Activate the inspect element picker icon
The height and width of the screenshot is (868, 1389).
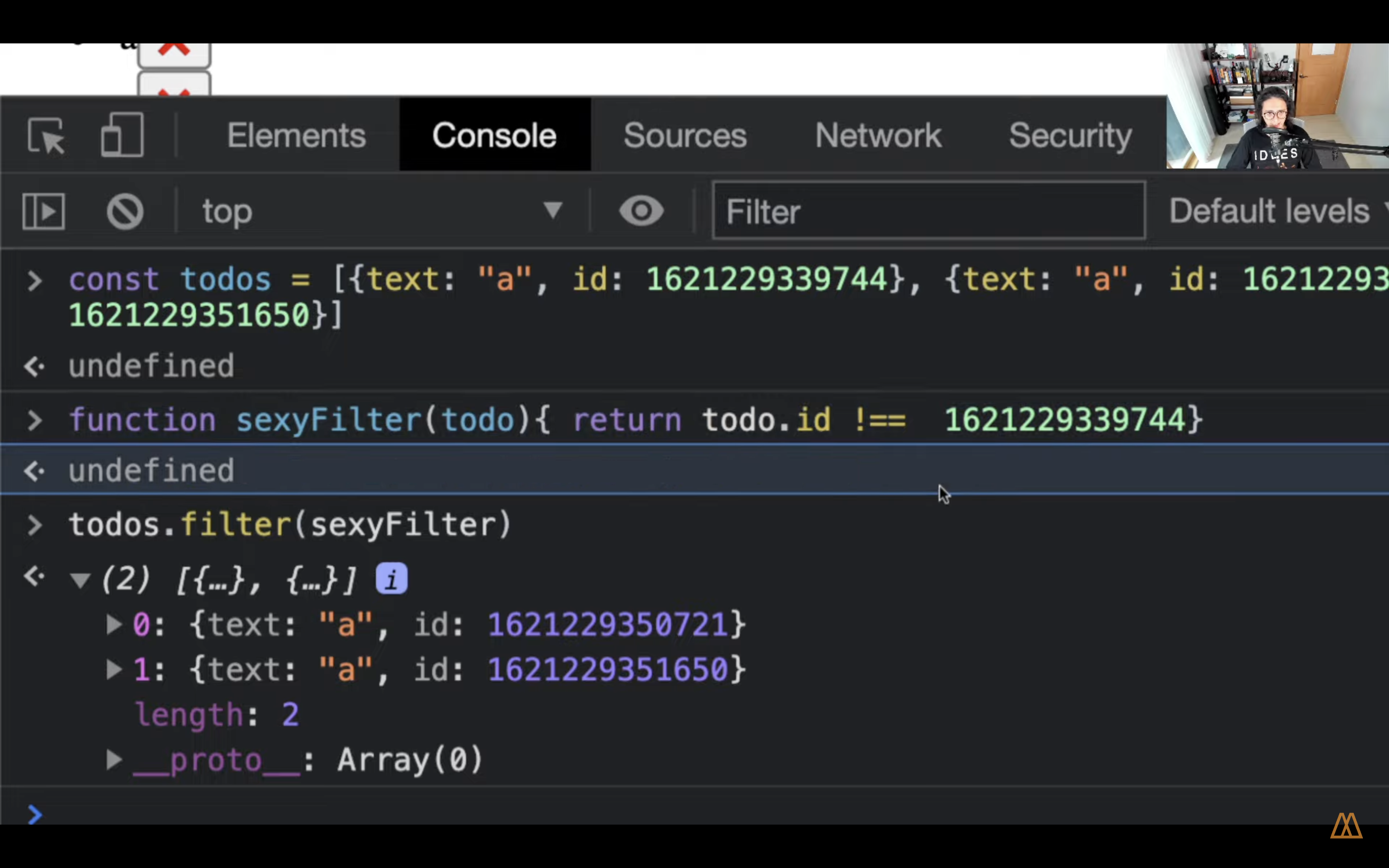click(46, 136)
